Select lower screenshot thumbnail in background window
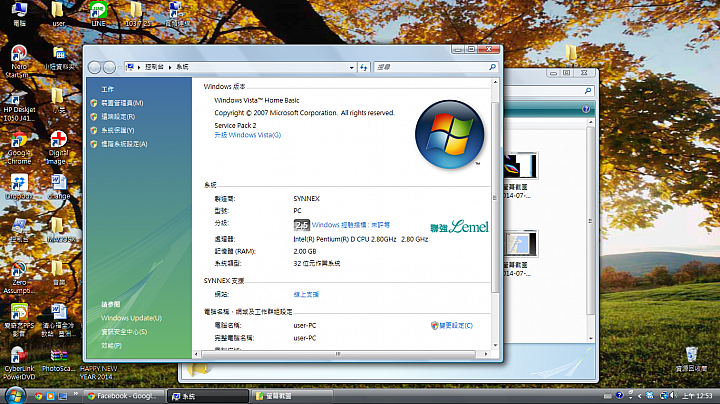The image size is (720, 404). coord(521,244)
